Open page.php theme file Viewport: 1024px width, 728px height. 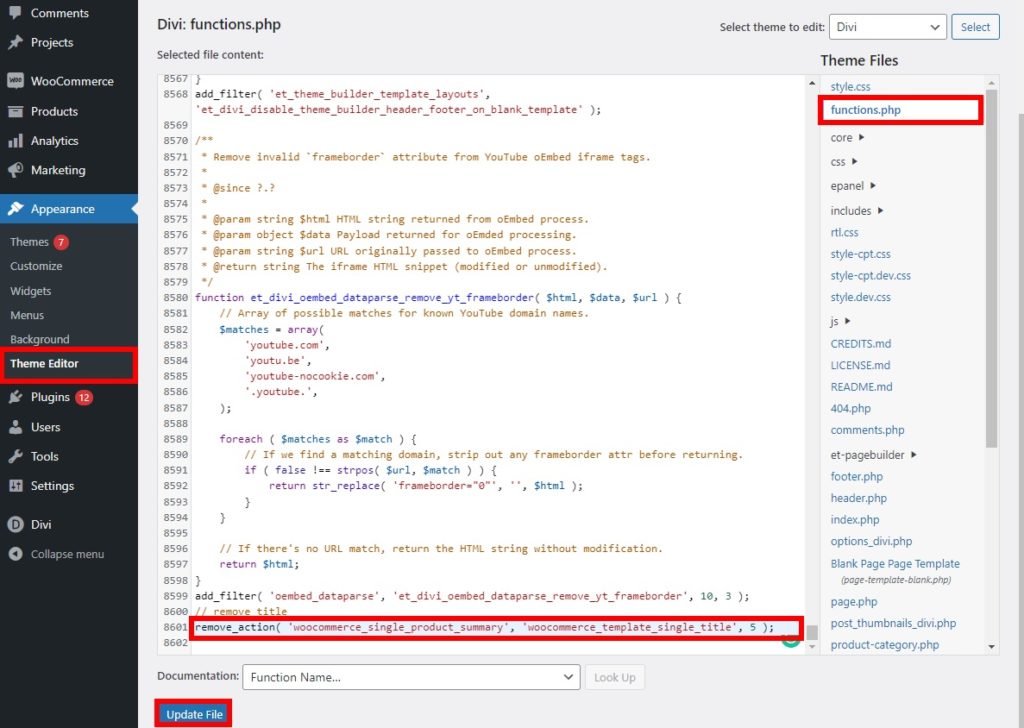[854, 601]
